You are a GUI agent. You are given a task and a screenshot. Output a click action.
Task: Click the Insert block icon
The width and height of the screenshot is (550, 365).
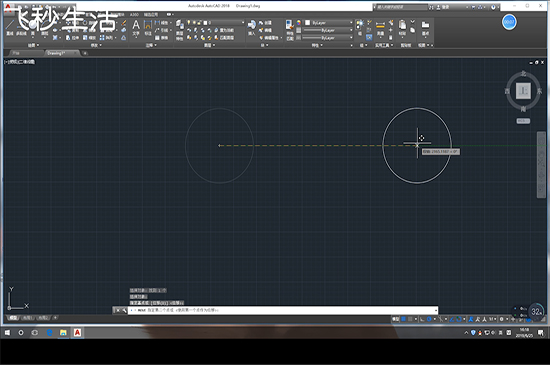(x=251, y=27)
